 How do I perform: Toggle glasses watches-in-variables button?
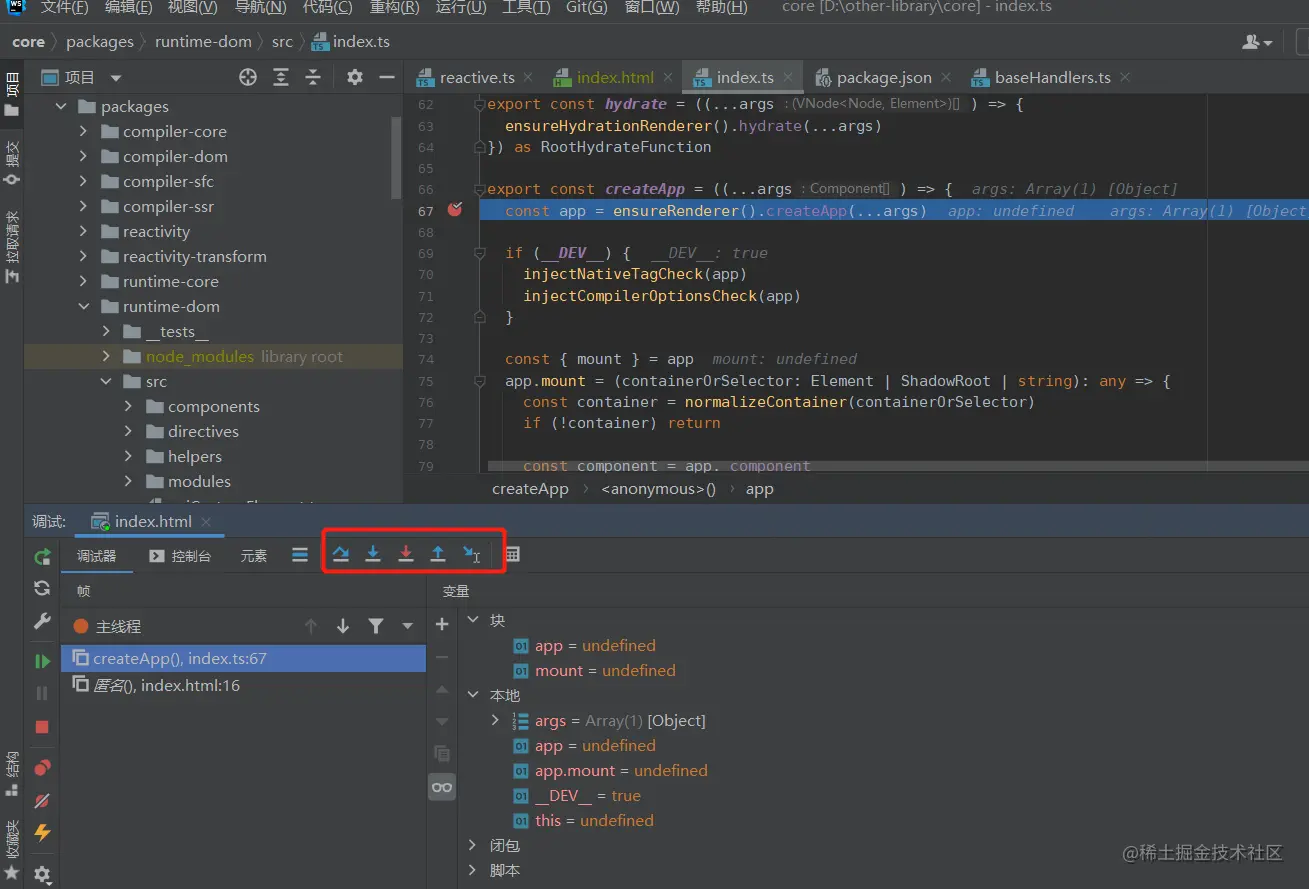(x=442, y=787)
